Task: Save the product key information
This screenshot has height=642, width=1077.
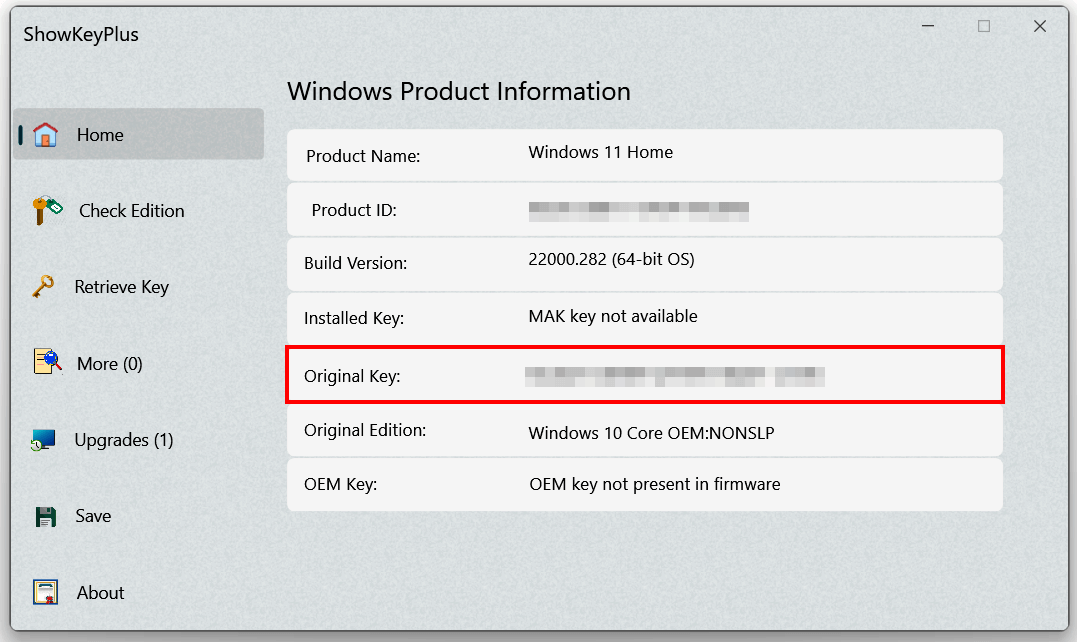Action: click(92, 516)
